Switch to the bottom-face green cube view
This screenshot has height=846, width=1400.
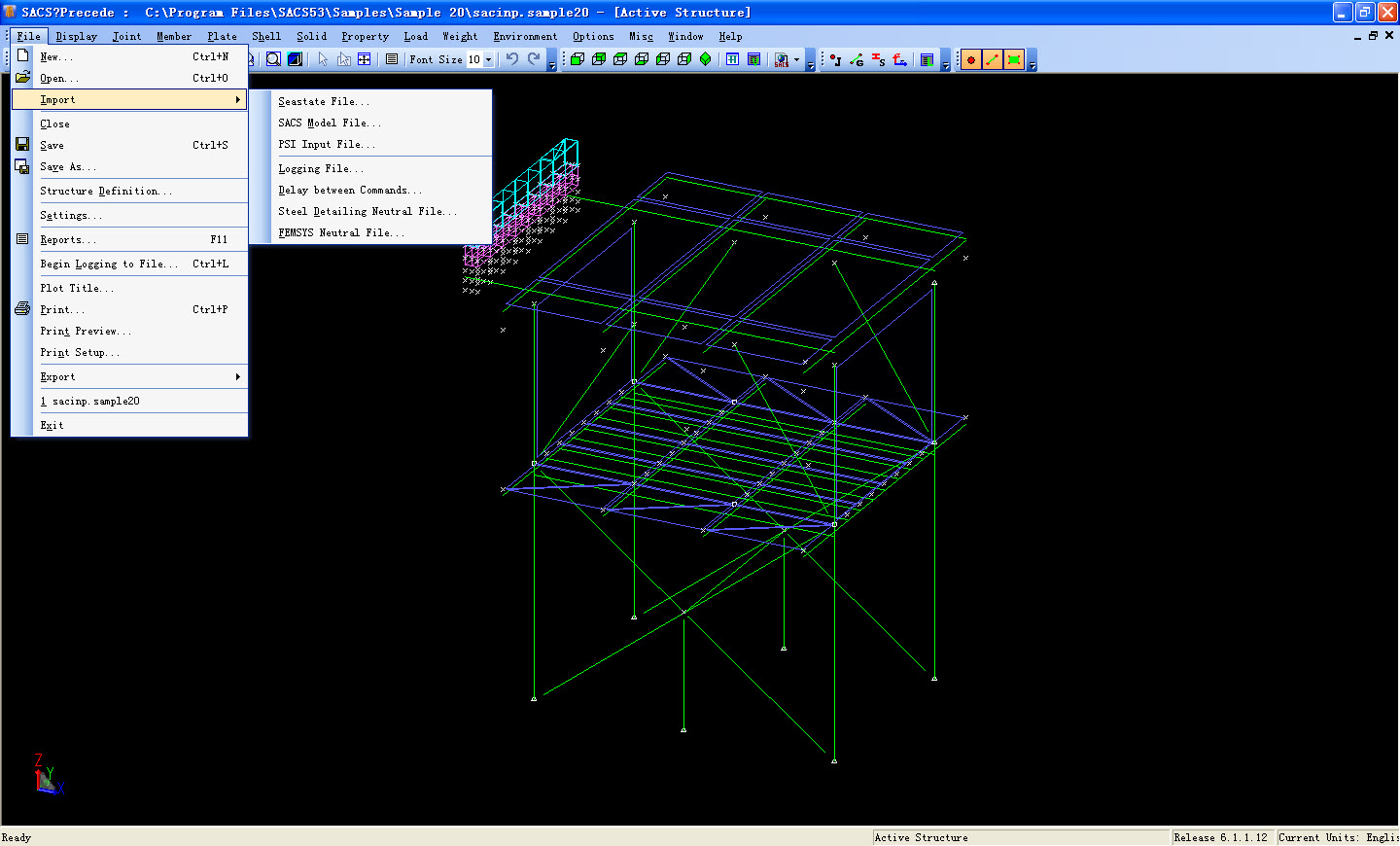tap(642, 59)
